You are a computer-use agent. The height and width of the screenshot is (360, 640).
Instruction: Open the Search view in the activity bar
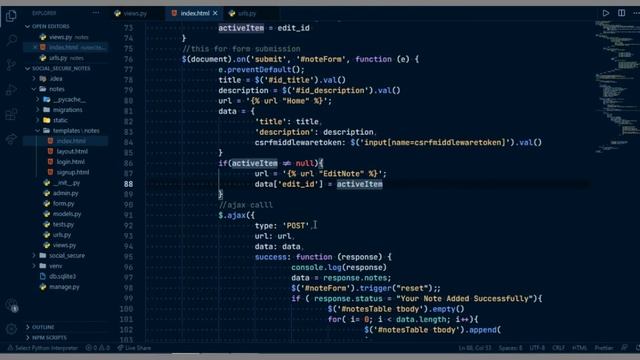11,40
